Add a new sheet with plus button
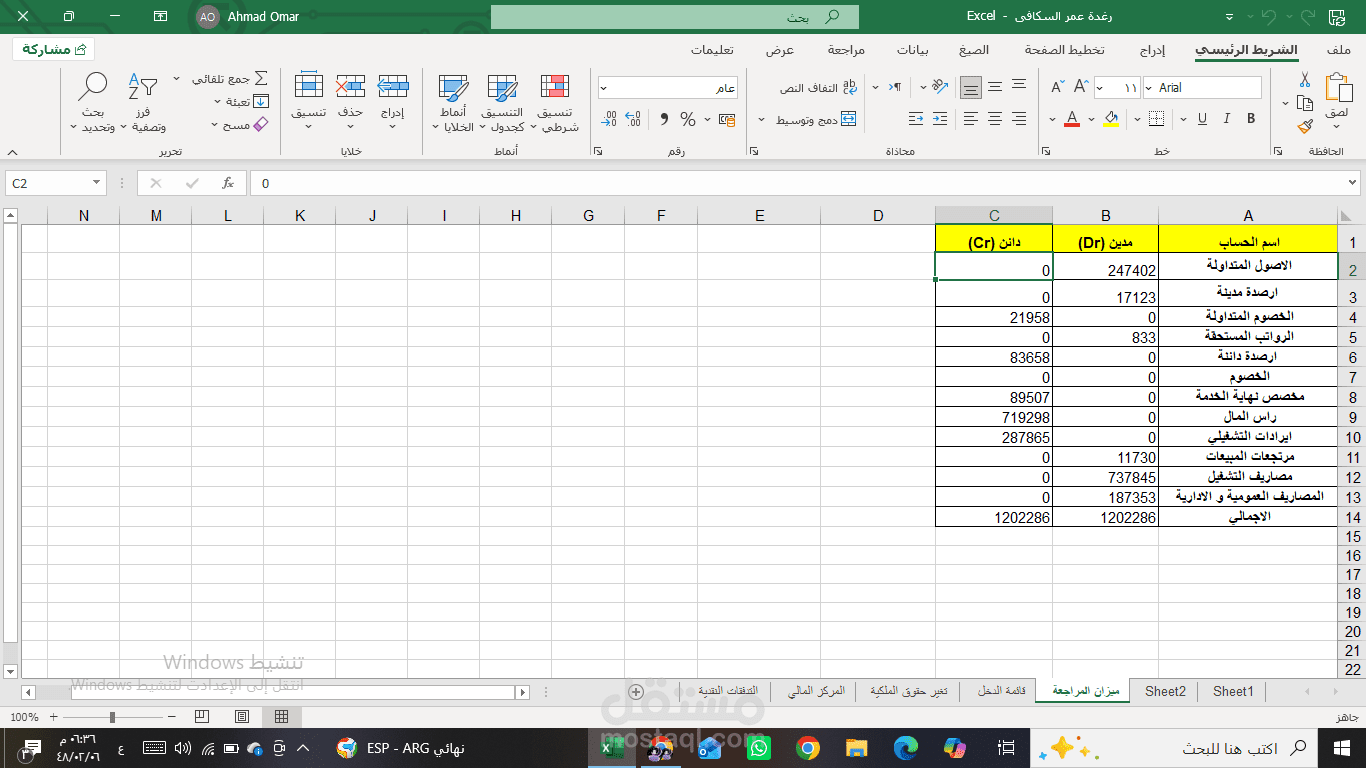Viewport: 1366px width, 768px height. (x=636, y=691)
